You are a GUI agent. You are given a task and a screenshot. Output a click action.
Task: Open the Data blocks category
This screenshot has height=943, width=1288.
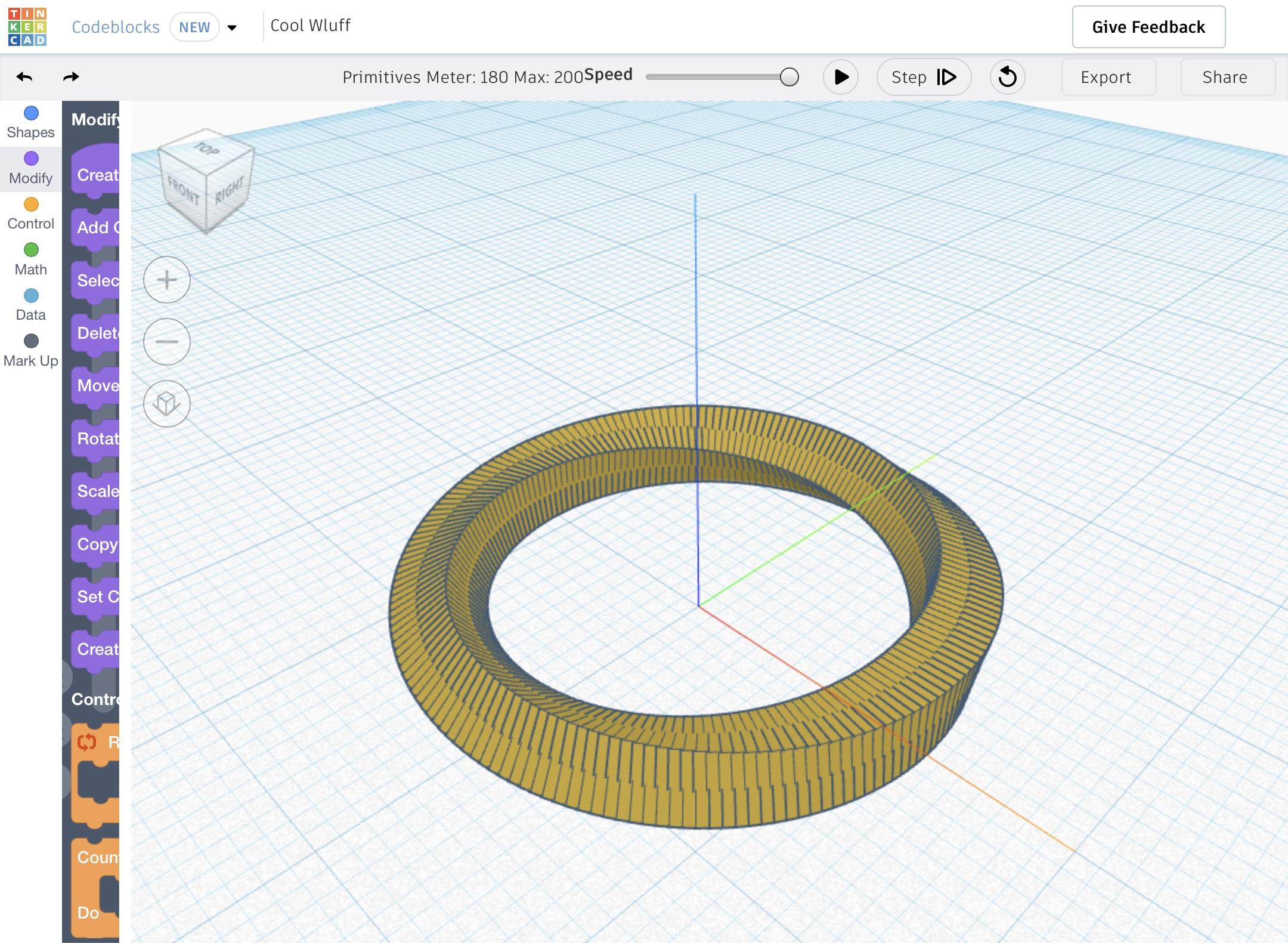point(31,305)
